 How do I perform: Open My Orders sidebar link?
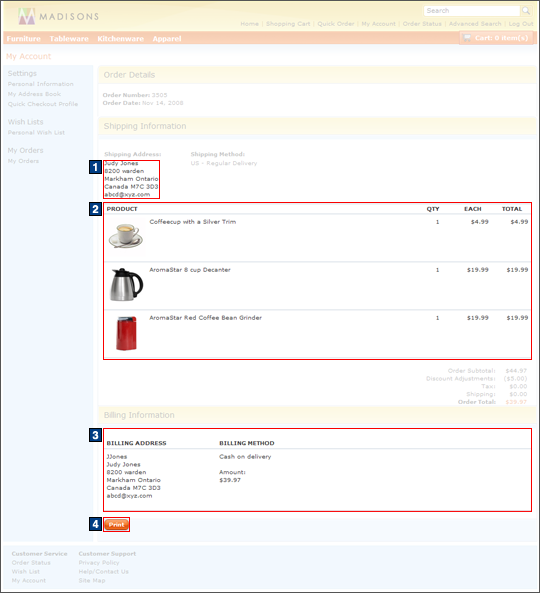(23, 161)
